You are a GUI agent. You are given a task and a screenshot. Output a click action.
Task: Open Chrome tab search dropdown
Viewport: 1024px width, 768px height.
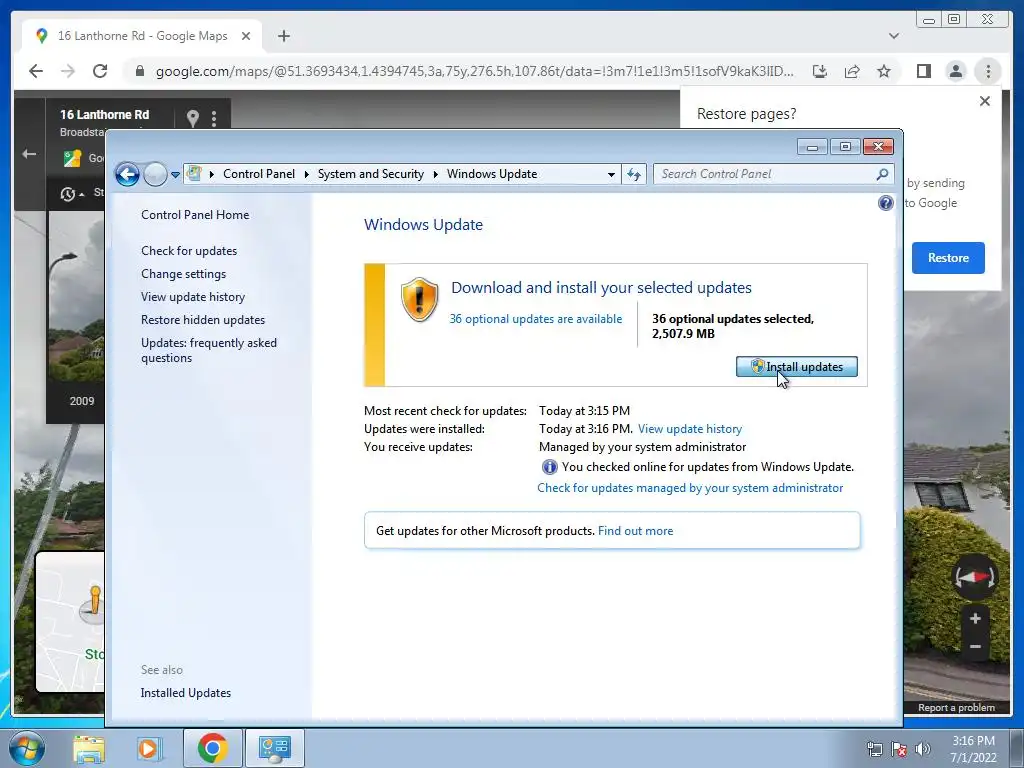pos(893,36)
